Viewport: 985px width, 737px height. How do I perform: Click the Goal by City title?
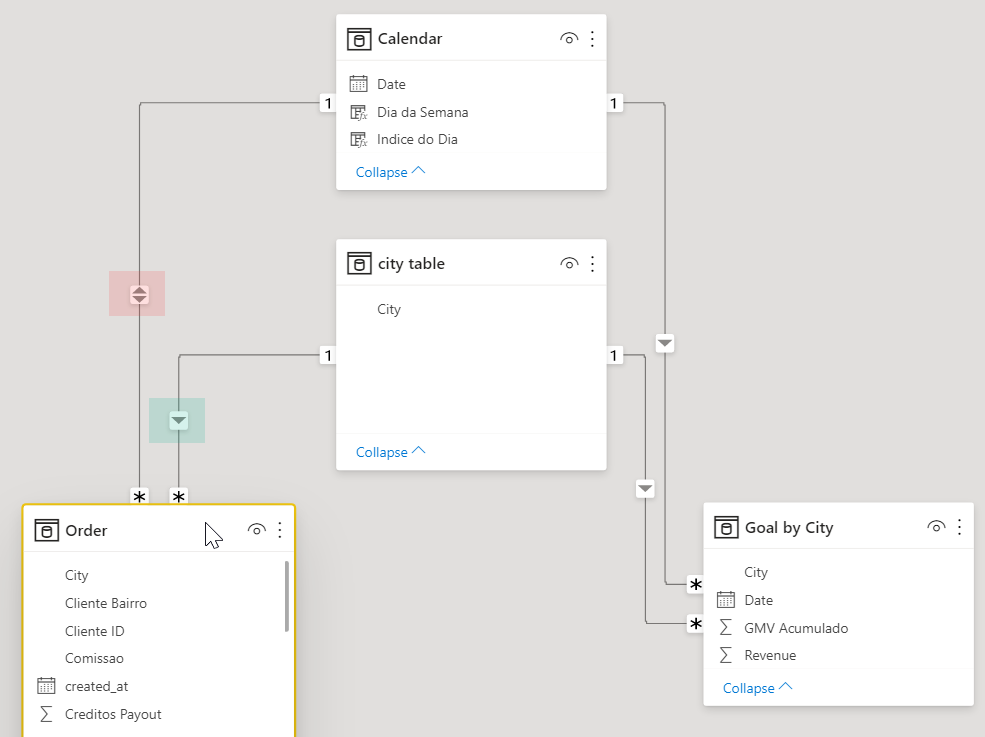tap(789, 528)
